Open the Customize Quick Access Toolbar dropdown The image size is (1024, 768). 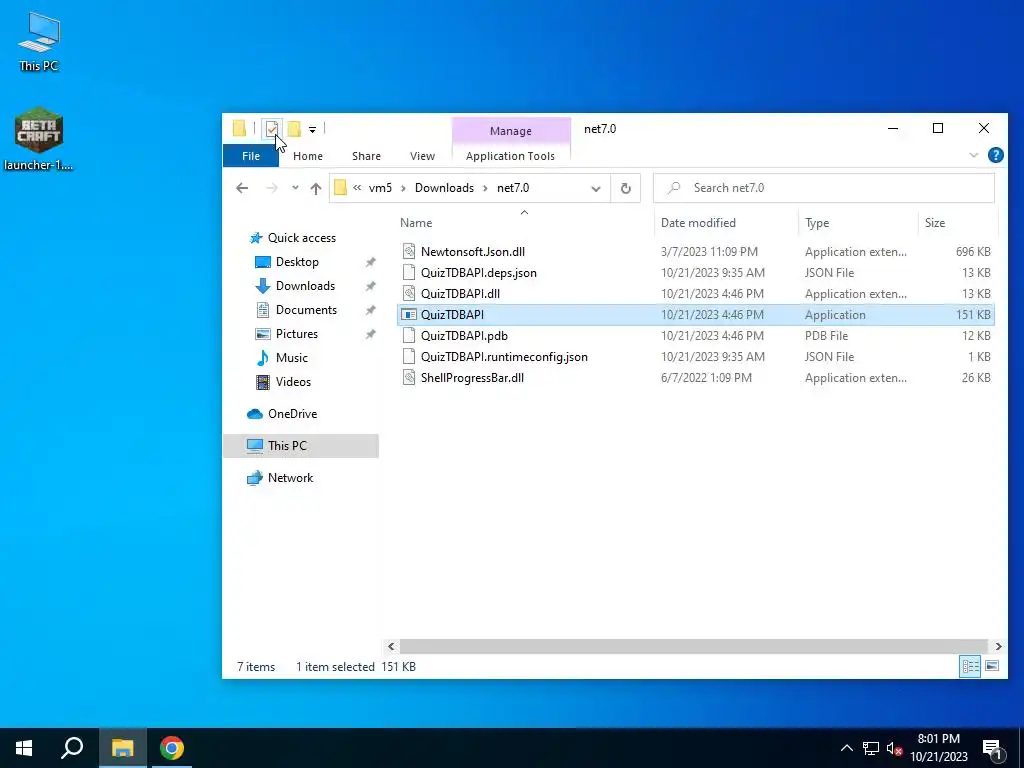tap(312, 129)
